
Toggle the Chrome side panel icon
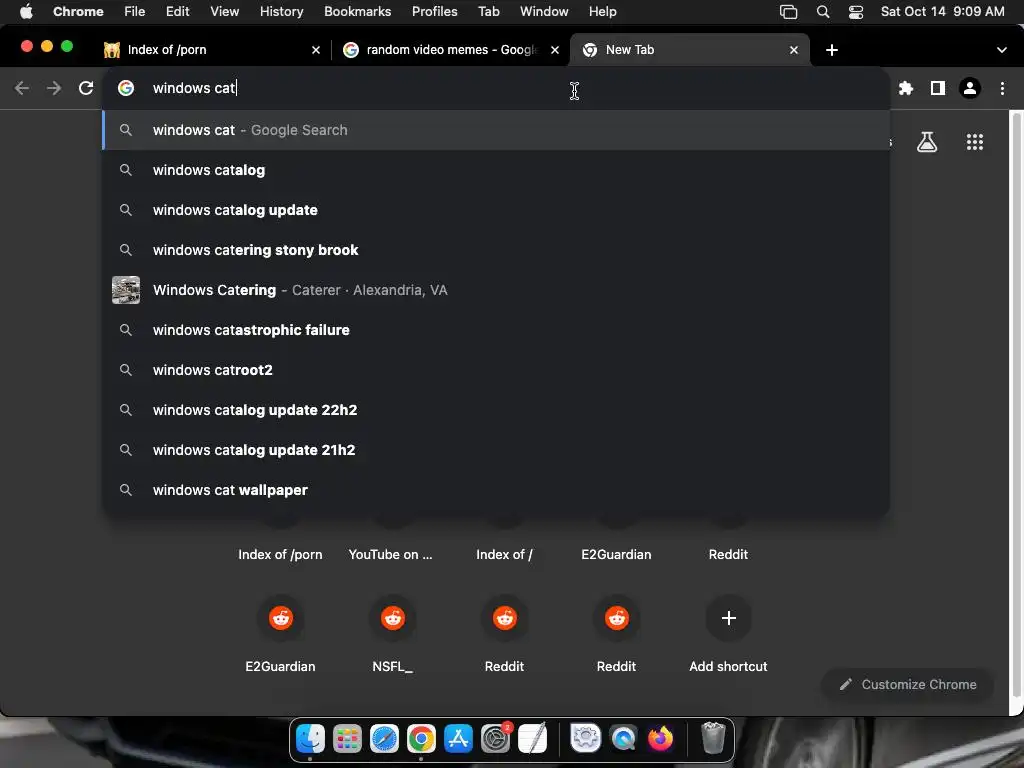click(937, 88)
